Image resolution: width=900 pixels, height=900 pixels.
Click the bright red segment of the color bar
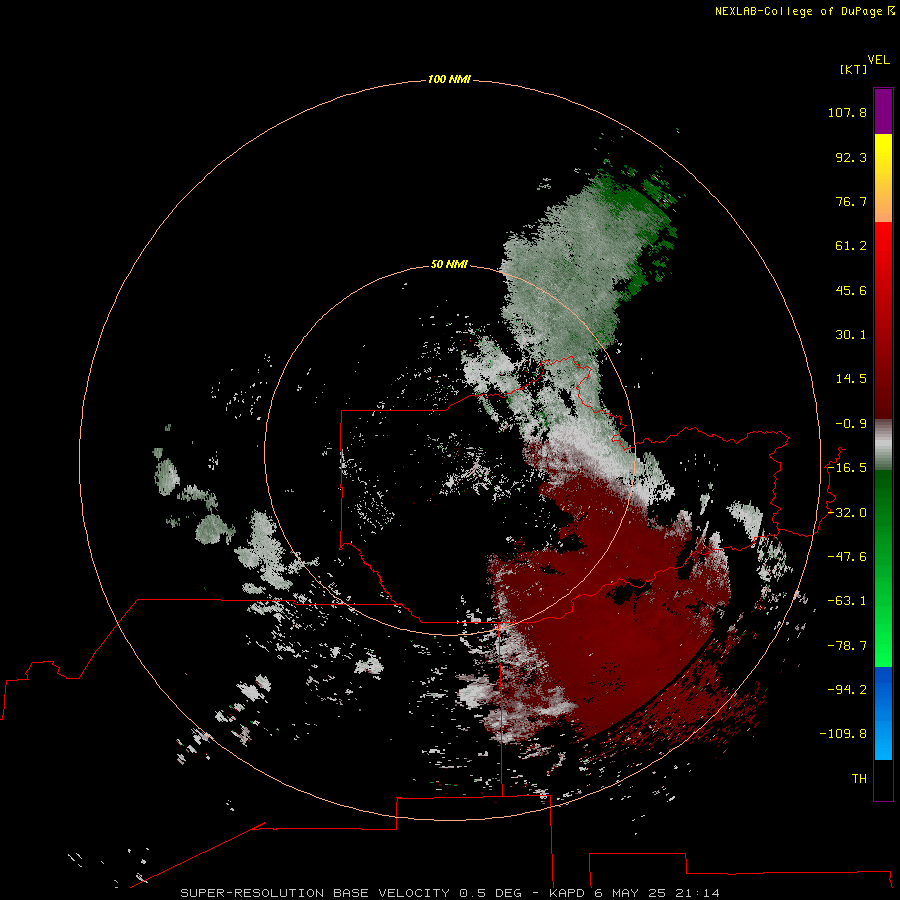[x=883, y=247]
